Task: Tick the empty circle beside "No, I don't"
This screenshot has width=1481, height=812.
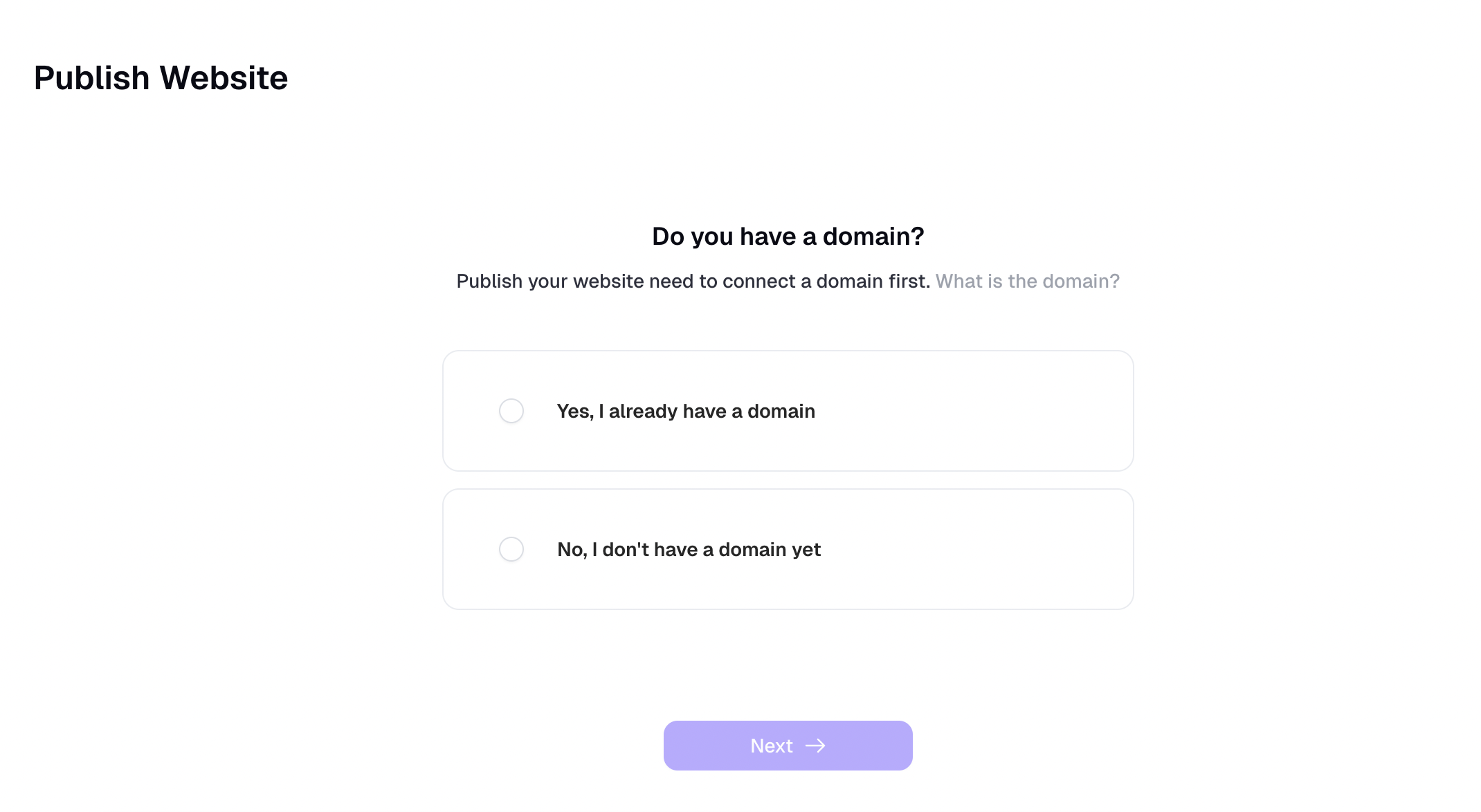Action: (x=511, y=549)
